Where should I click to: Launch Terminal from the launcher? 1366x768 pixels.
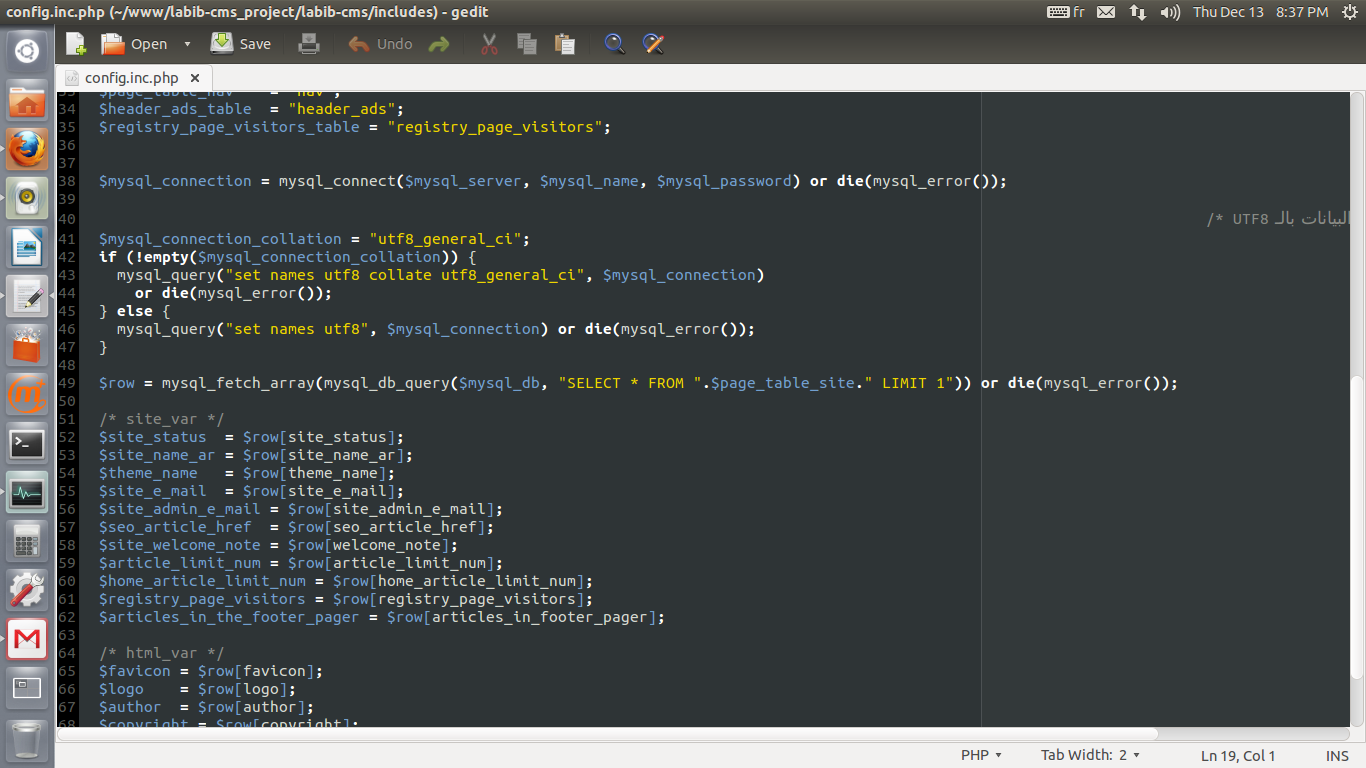tap(27, 443)
